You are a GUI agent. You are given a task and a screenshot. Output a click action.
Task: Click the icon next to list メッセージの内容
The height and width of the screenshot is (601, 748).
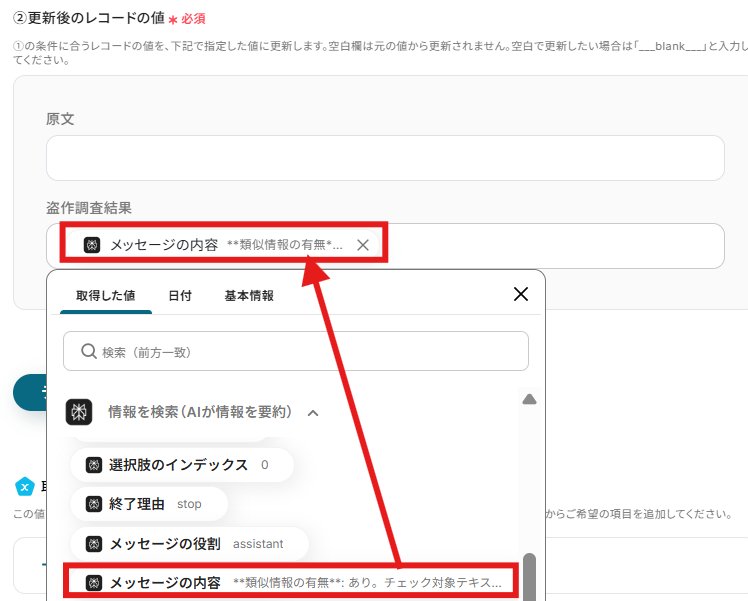[94, 582]
